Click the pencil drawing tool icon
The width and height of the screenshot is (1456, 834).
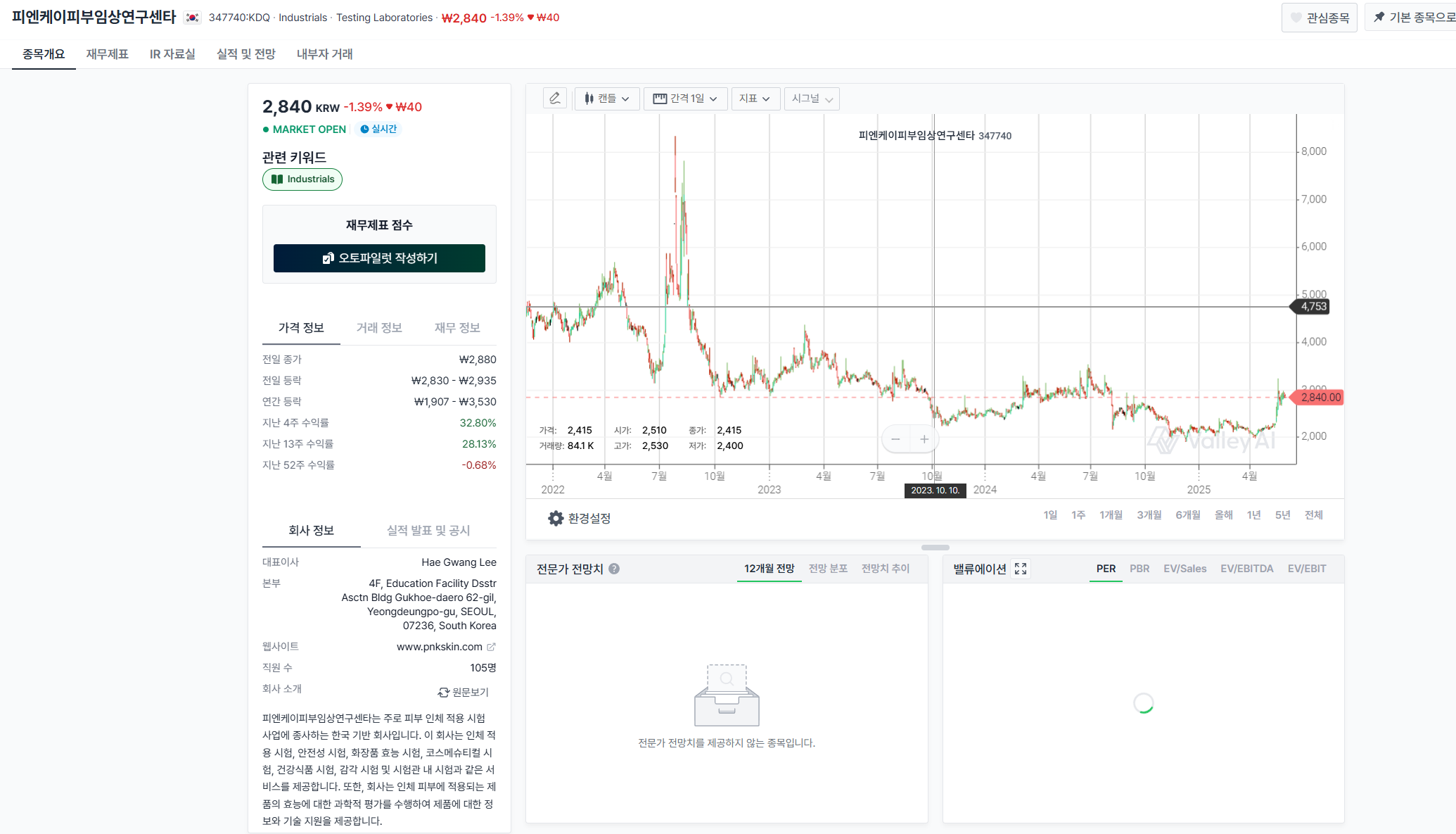point(555,99)
